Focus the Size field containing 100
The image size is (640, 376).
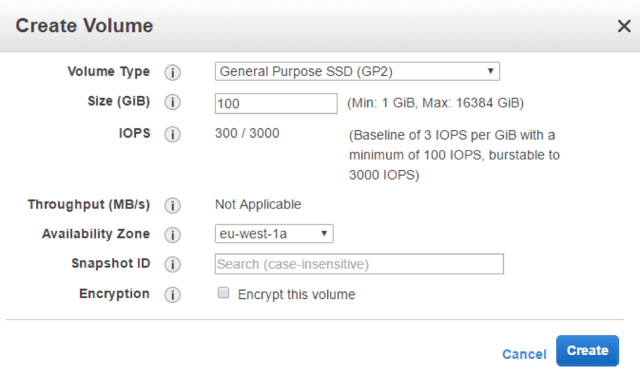tap(276, 103)
